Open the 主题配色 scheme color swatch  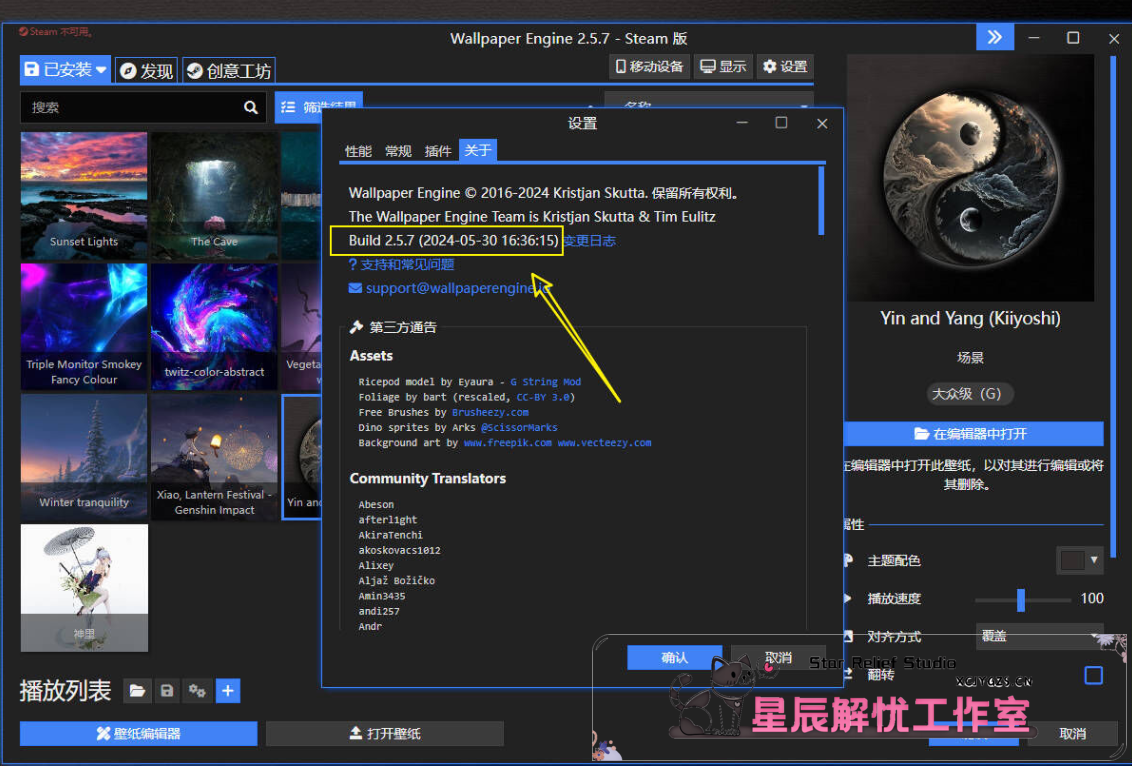(1079, 560)
